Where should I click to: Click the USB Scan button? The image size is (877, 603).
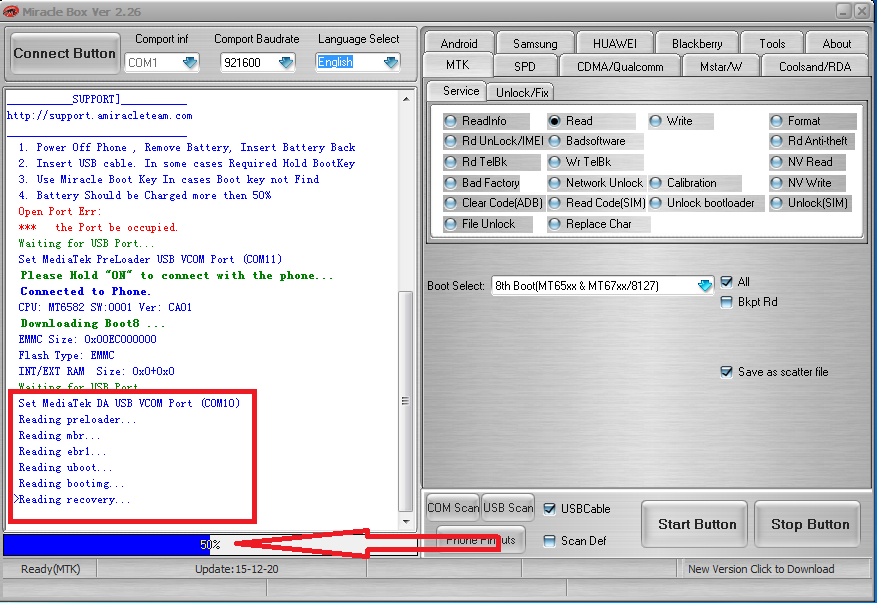click(x=508, y=507)
